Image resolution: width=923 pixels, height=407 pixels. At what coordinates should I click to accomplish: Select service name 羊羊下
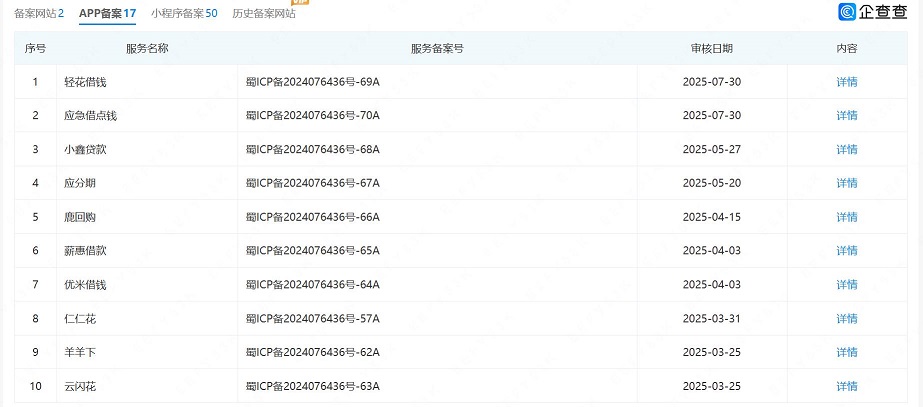[80, 353]
